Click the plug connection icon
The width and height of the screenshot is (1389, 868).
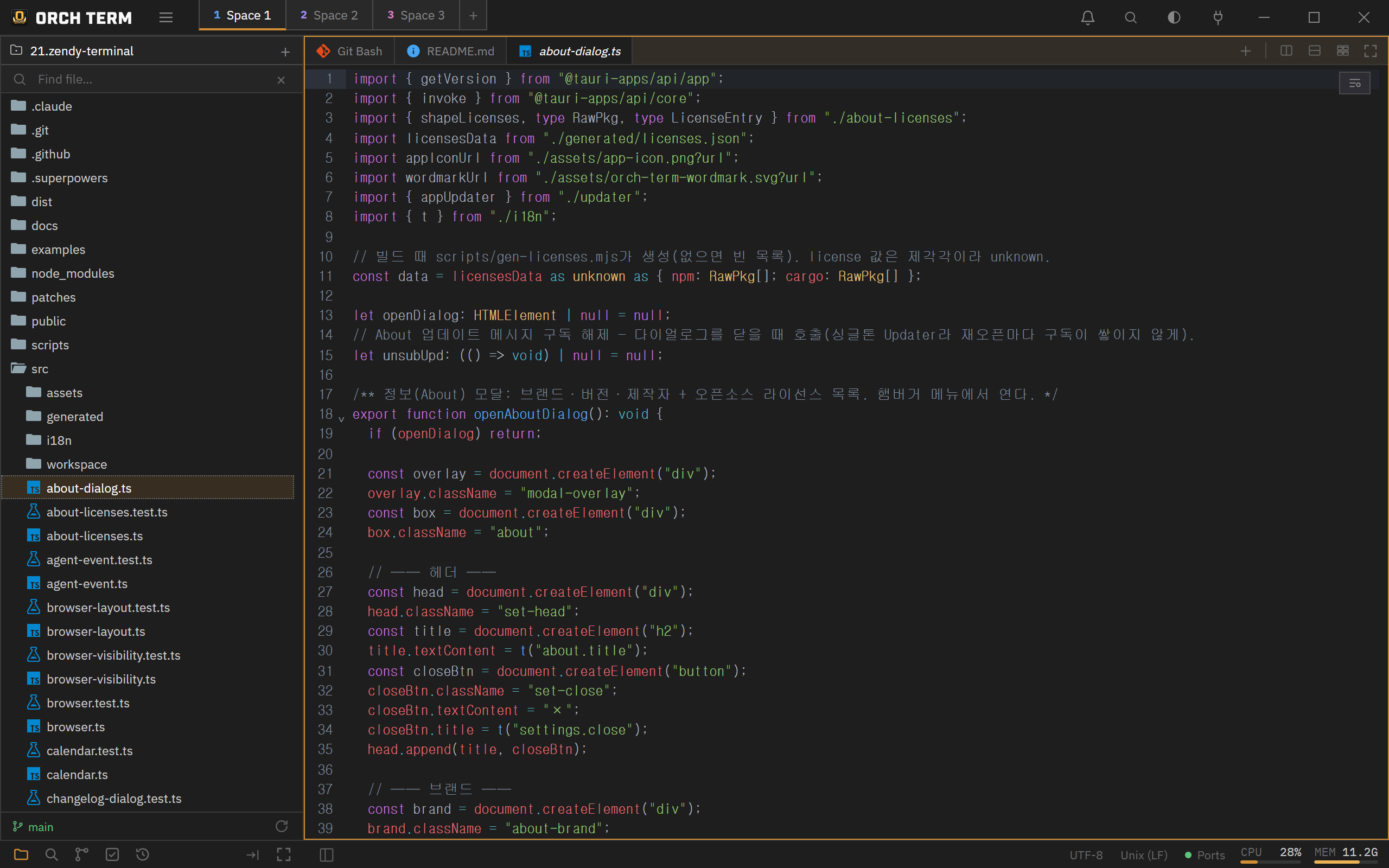point(1218,17)
